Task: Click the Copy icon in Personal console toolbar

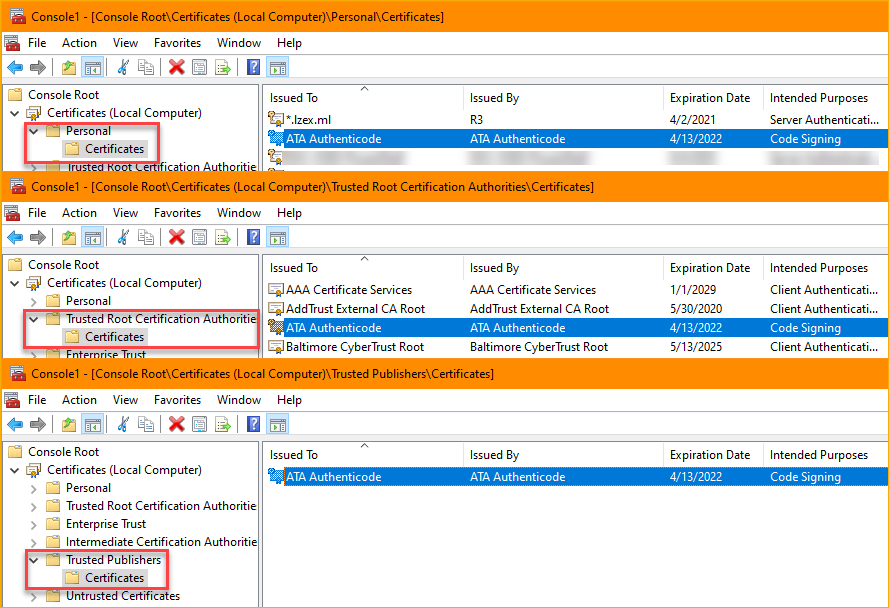Action: point(146,67)
